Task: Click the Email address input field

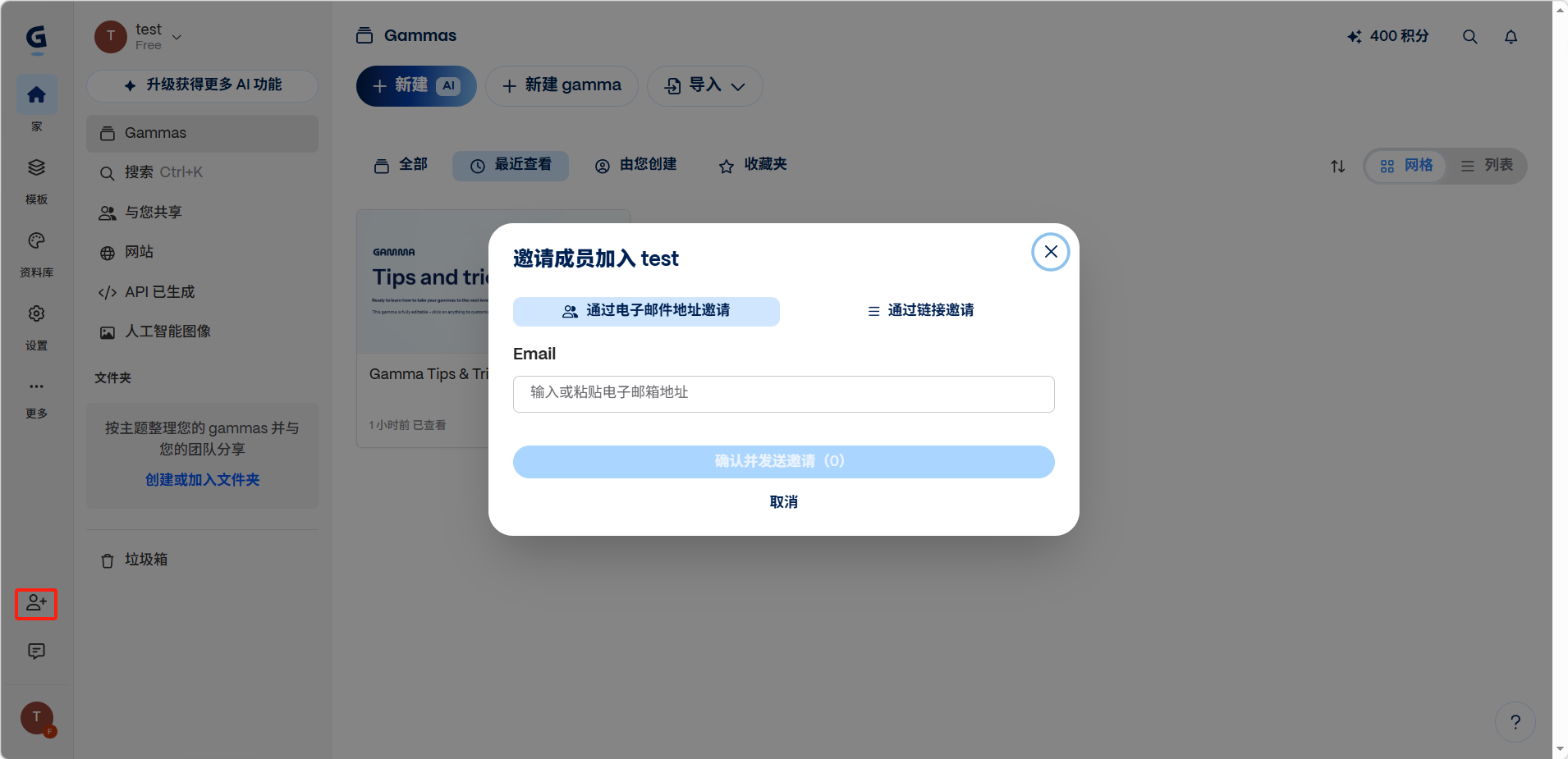Action: pyautogui.click(x=783, y=394)
